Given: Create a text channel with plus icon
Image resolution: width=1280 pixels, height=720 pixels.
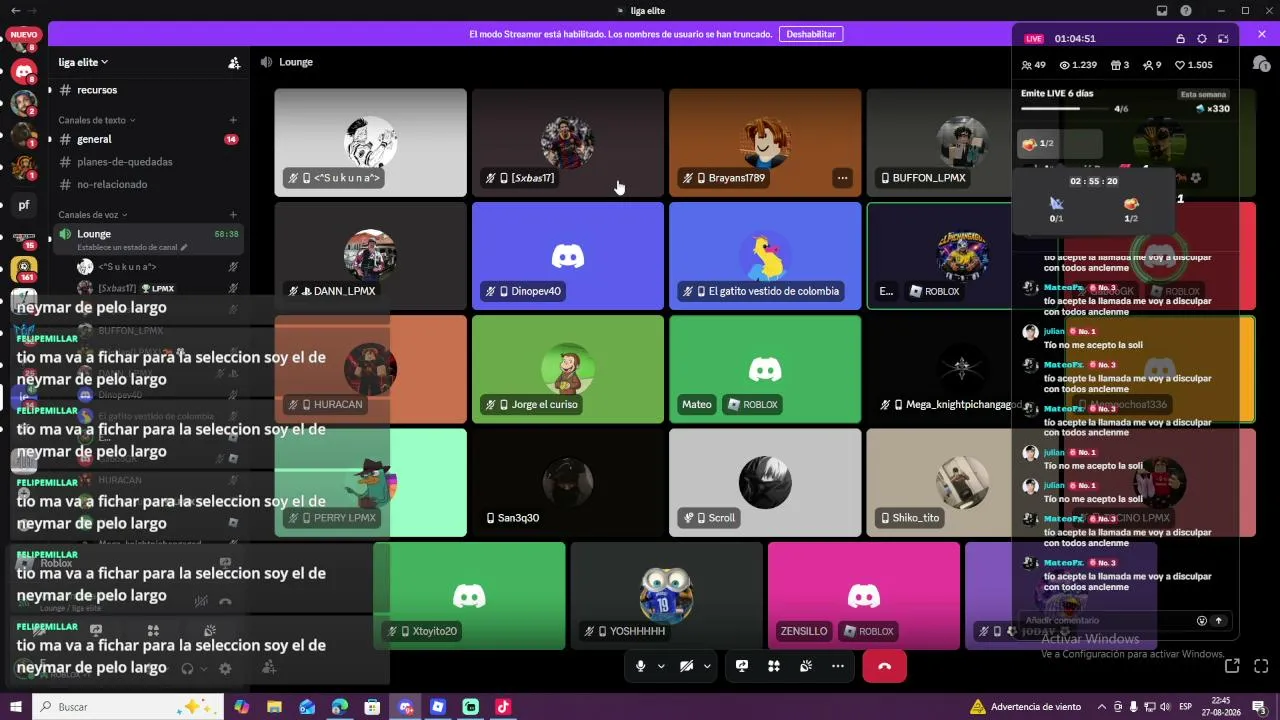Looking at the screenshot, I should point(233,120).
